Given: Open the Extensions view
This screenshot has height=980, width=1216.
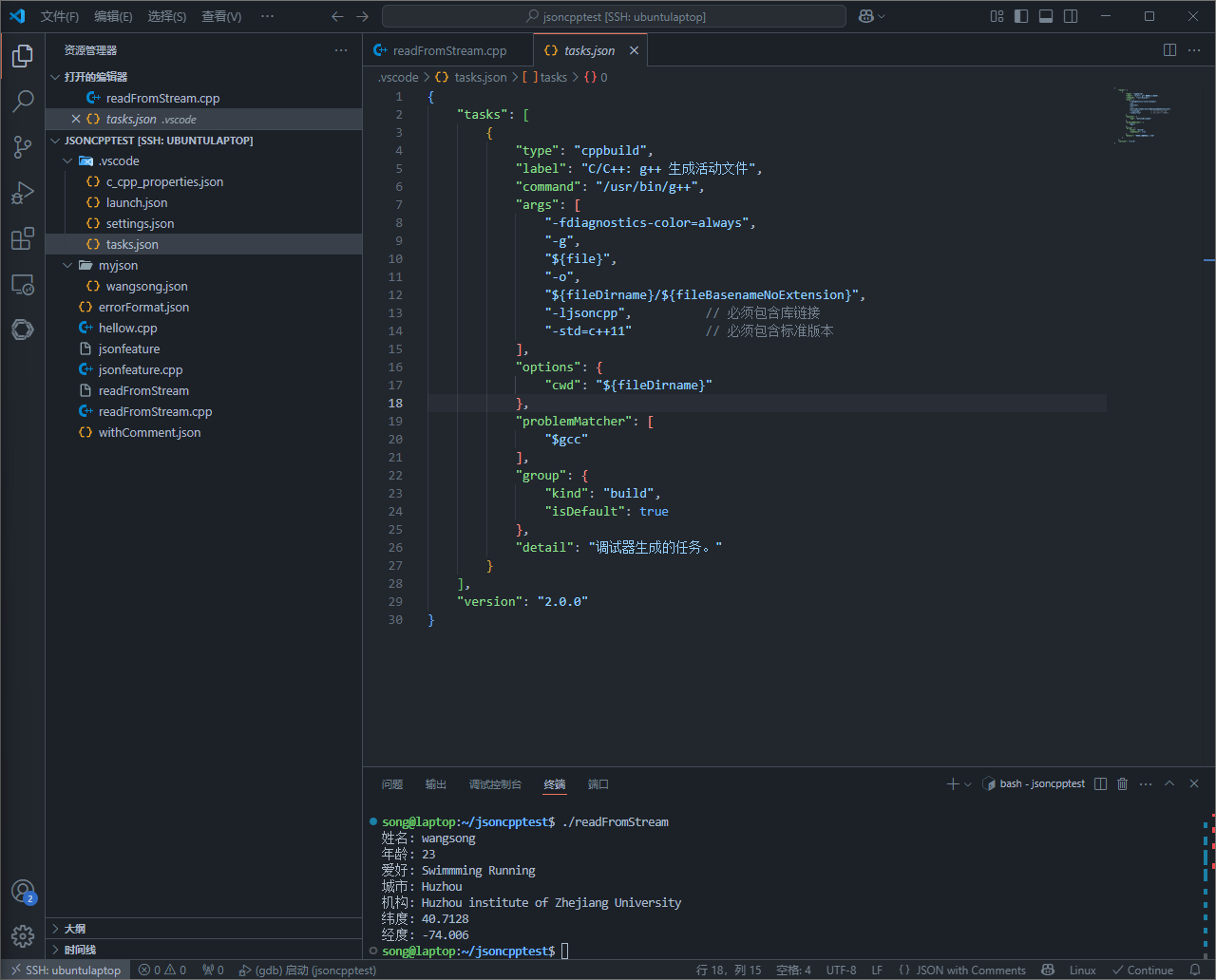Looking at the screenshot, I should point(23,239).
